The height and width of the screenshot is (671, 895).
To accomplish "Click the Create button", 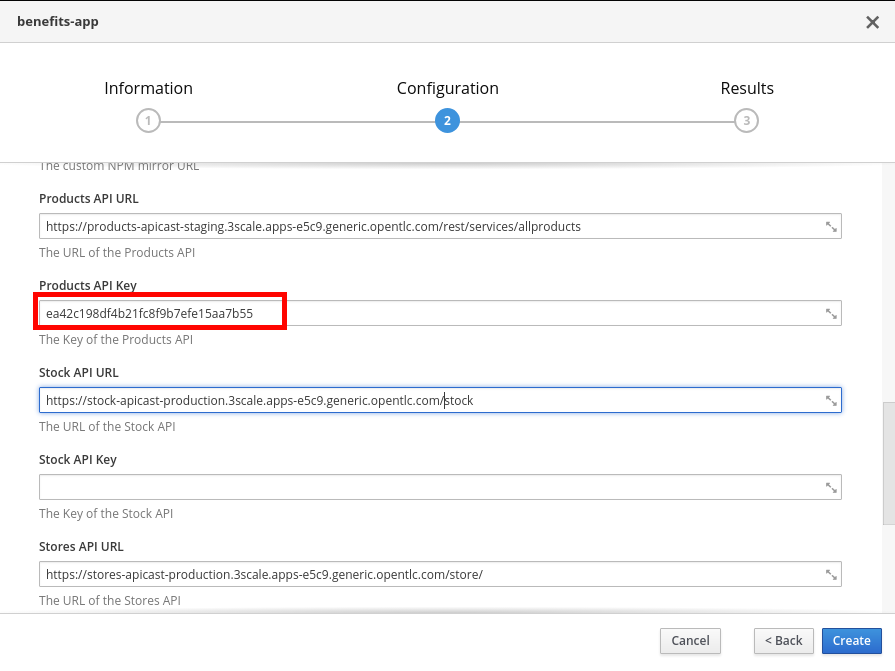I will (x=851, y=641).
